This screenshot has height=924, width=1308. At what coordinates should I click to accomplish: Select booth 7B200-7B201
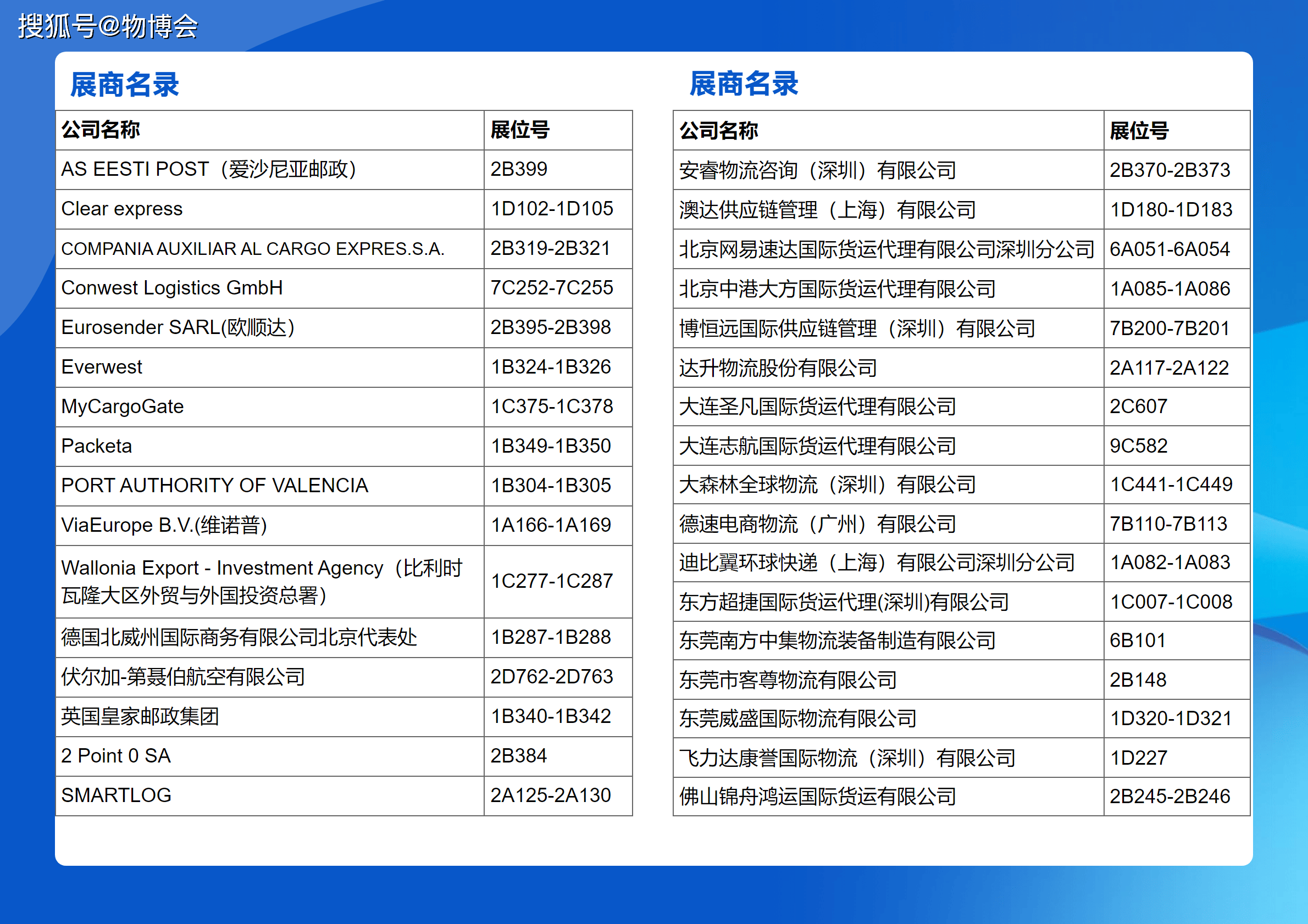(x=1170, y=329)
